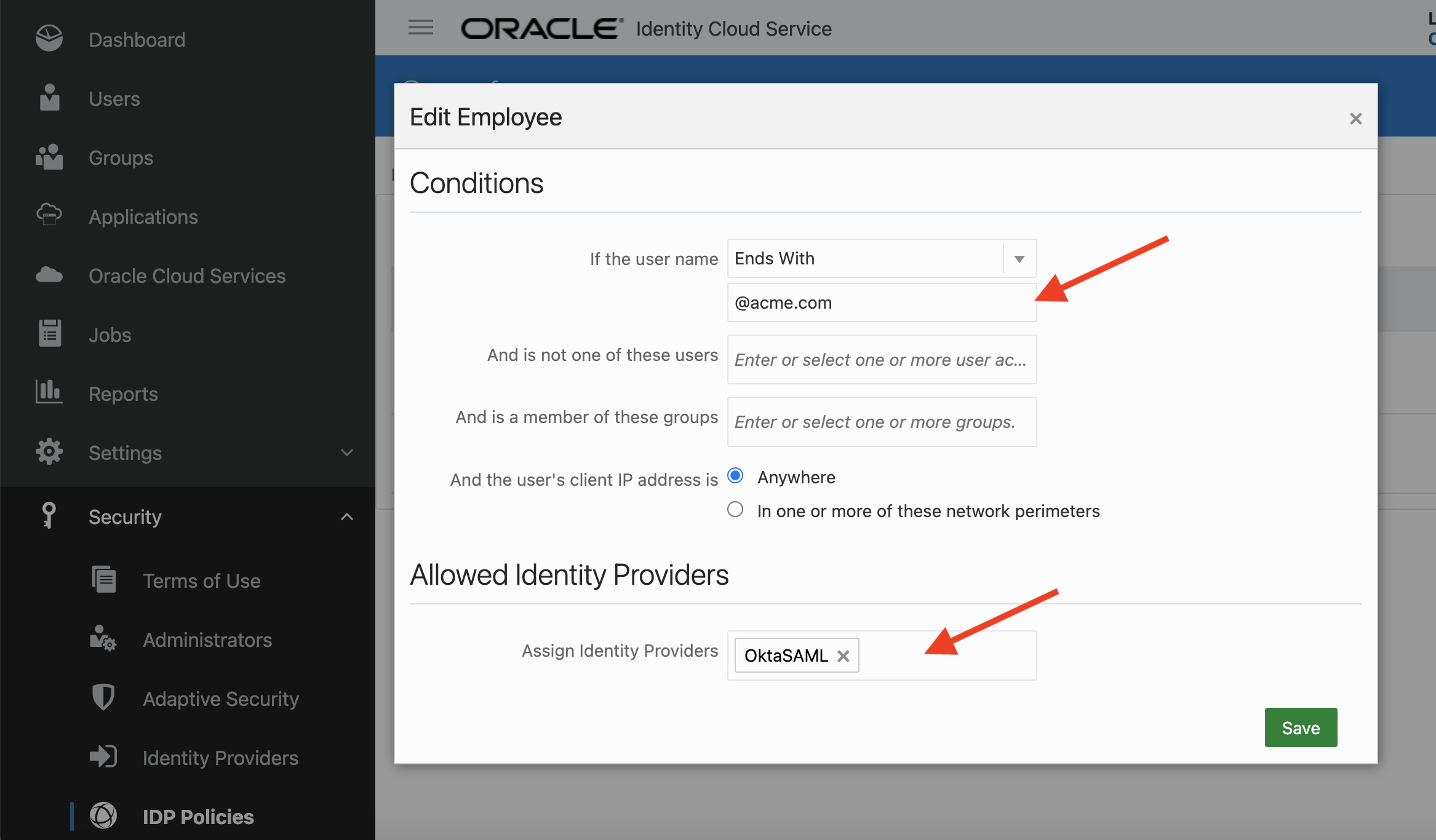
Task: Remove OktaSAML identity provider tag
Action: [x=843, y=656]
